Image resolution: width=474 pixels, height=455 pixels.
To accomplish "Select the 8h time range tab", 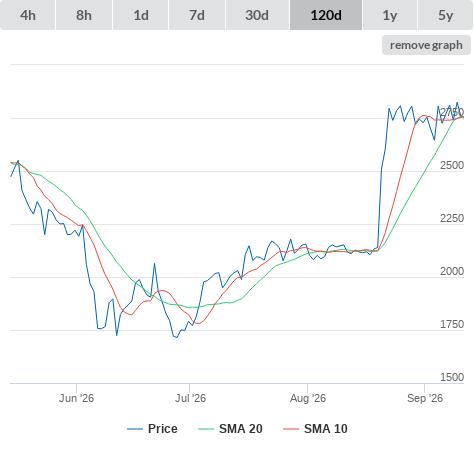I will click(84, 15).
